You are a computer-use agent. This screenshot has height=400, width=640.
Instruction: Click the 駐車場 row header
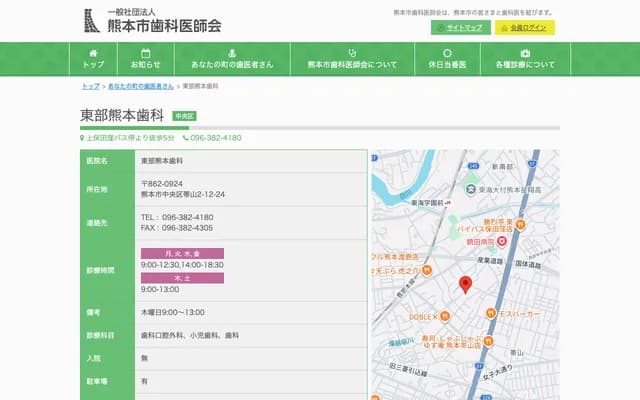[108, 381]
